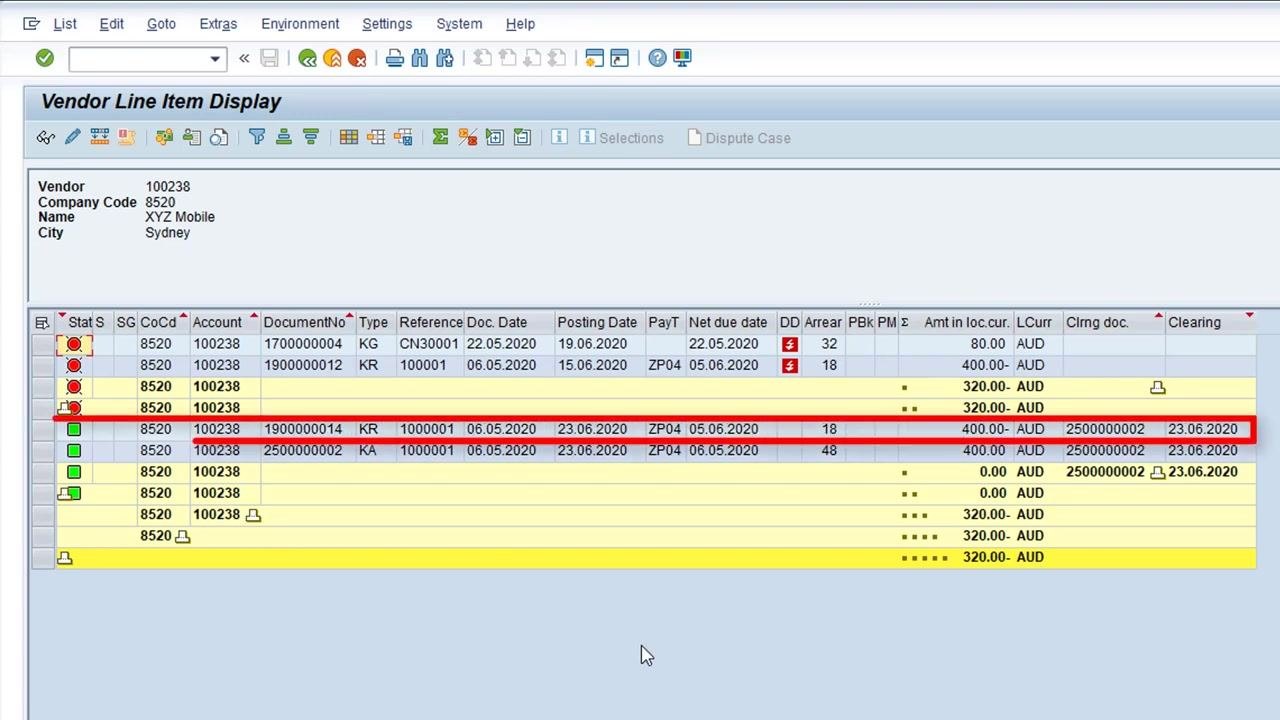Click the green Enter checkmark icon

pos(44,58)
